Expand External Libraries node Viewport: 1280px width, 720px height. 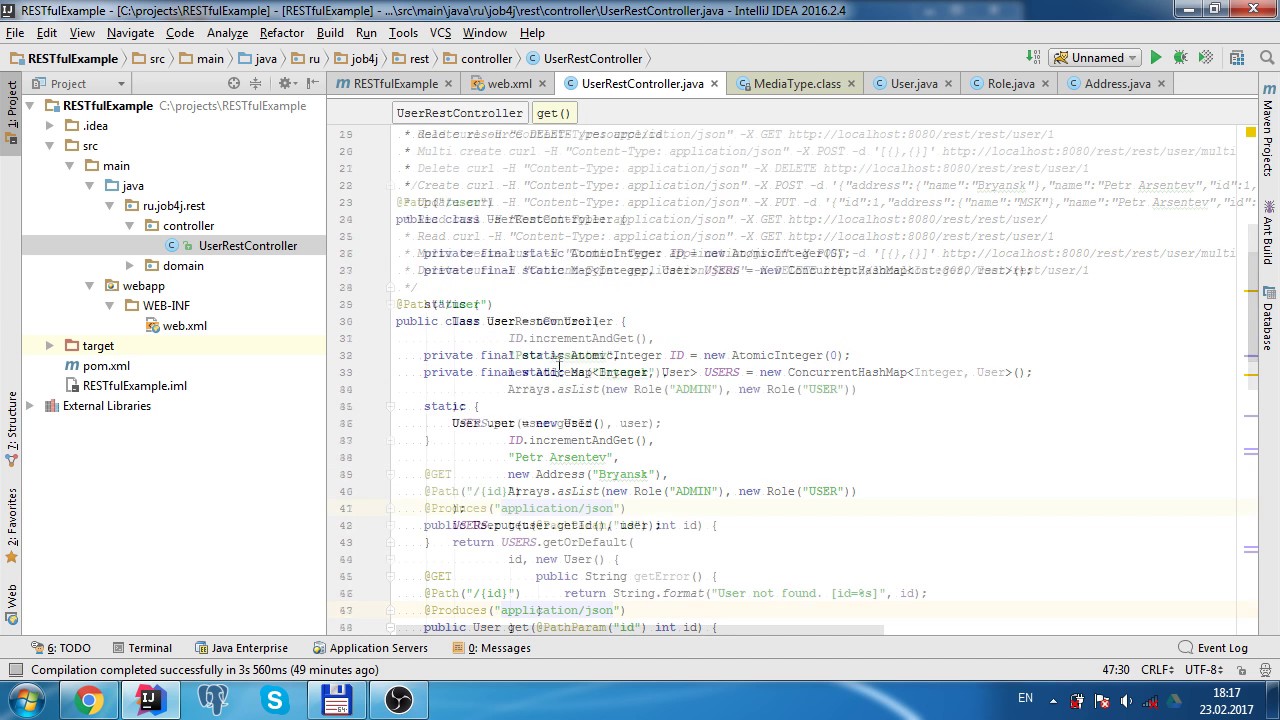[30, 406]
